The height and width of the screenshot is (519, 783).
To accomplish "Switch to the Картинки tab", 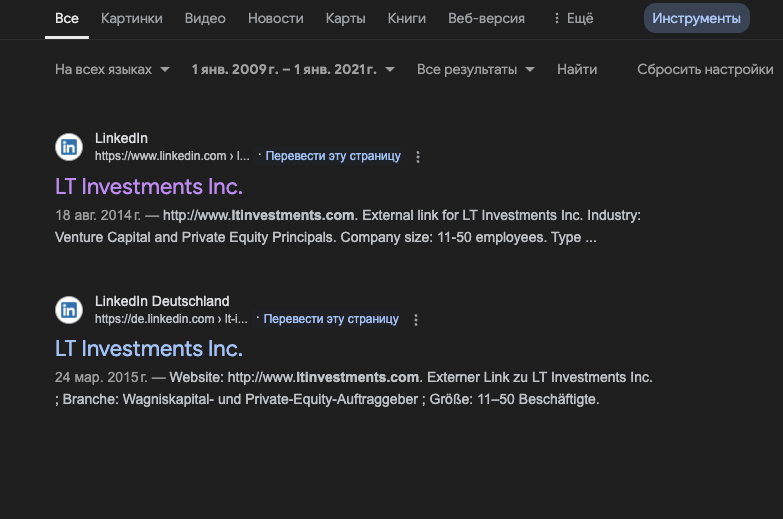I will coord(132,18).
